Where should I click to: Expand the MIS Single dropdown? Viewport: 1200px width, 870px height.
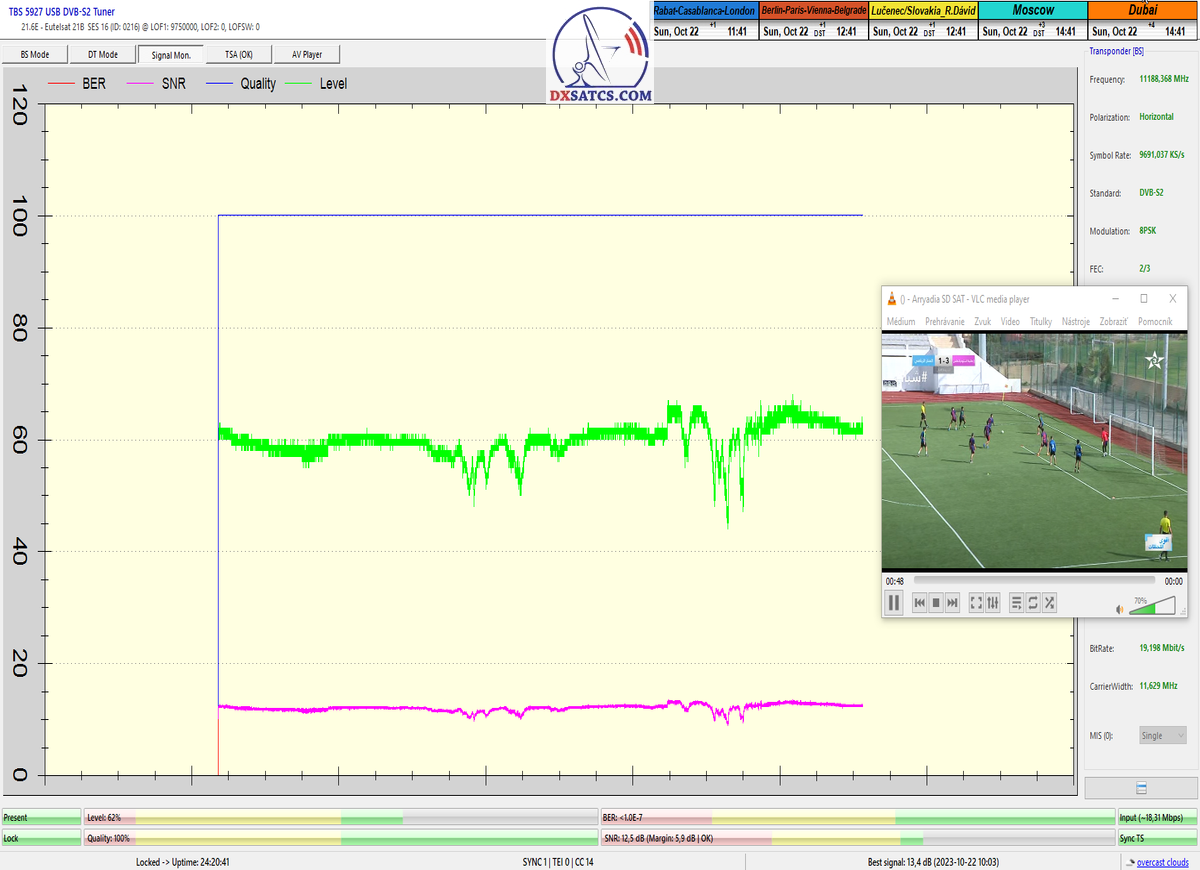[1163, 735]
